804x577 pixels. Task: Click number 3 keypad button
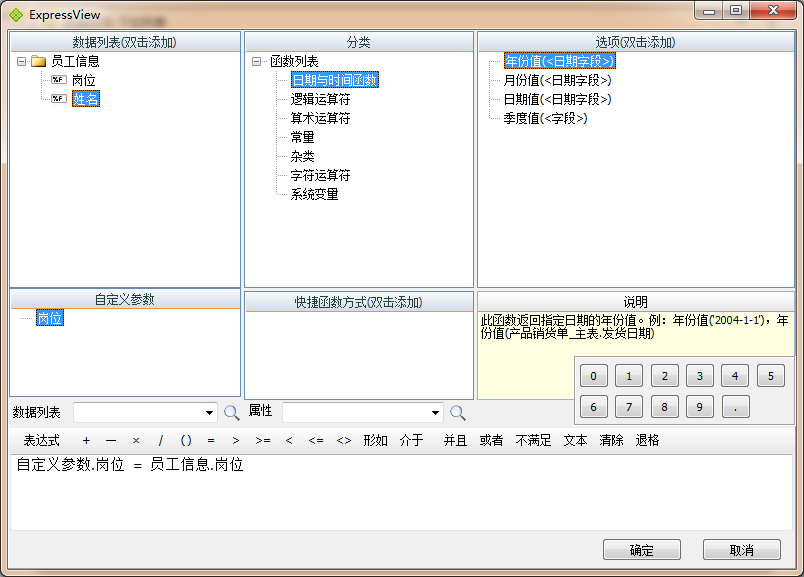pos(700,376)
